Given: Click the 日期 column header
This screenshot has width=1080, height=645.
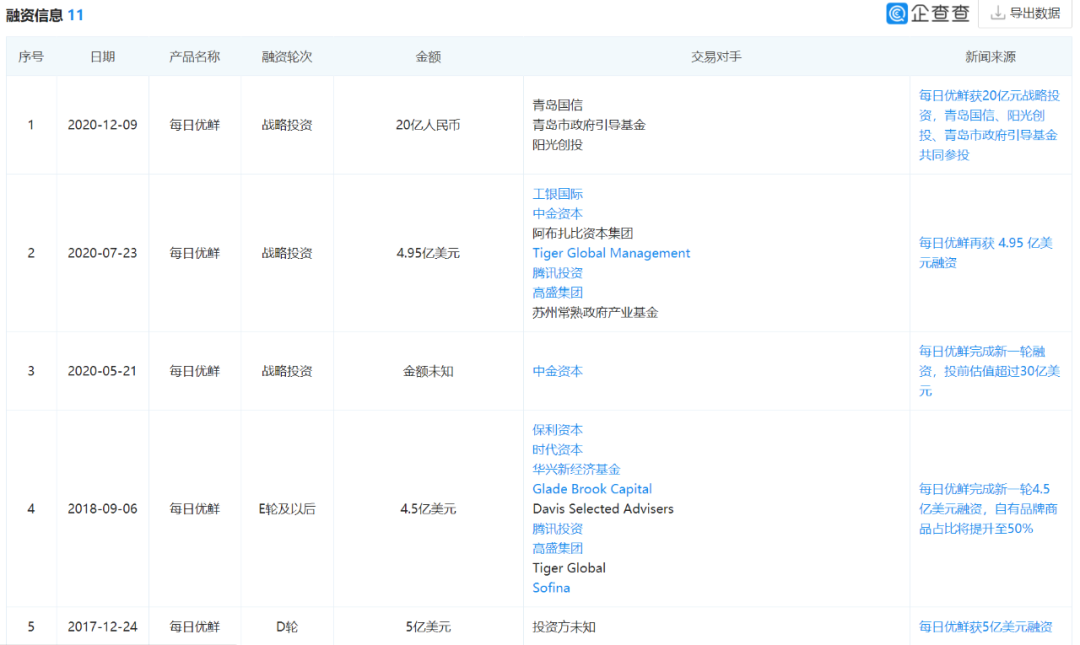Looking at the screenshot, I should pos(103,57).
